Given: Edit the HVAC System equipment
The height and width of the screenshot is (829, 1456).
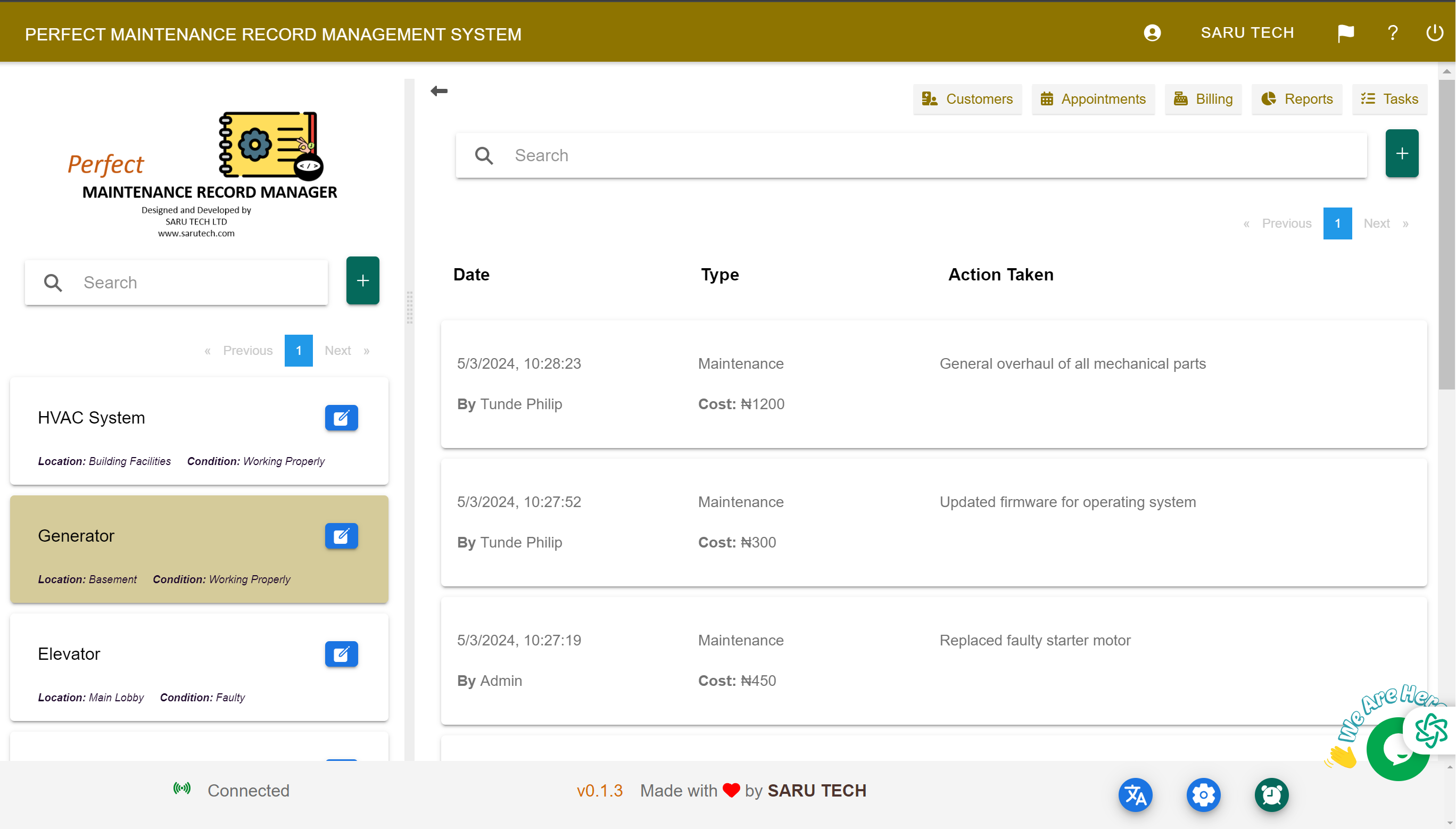Looking at the screenshot, I should [x=341, y=418].
